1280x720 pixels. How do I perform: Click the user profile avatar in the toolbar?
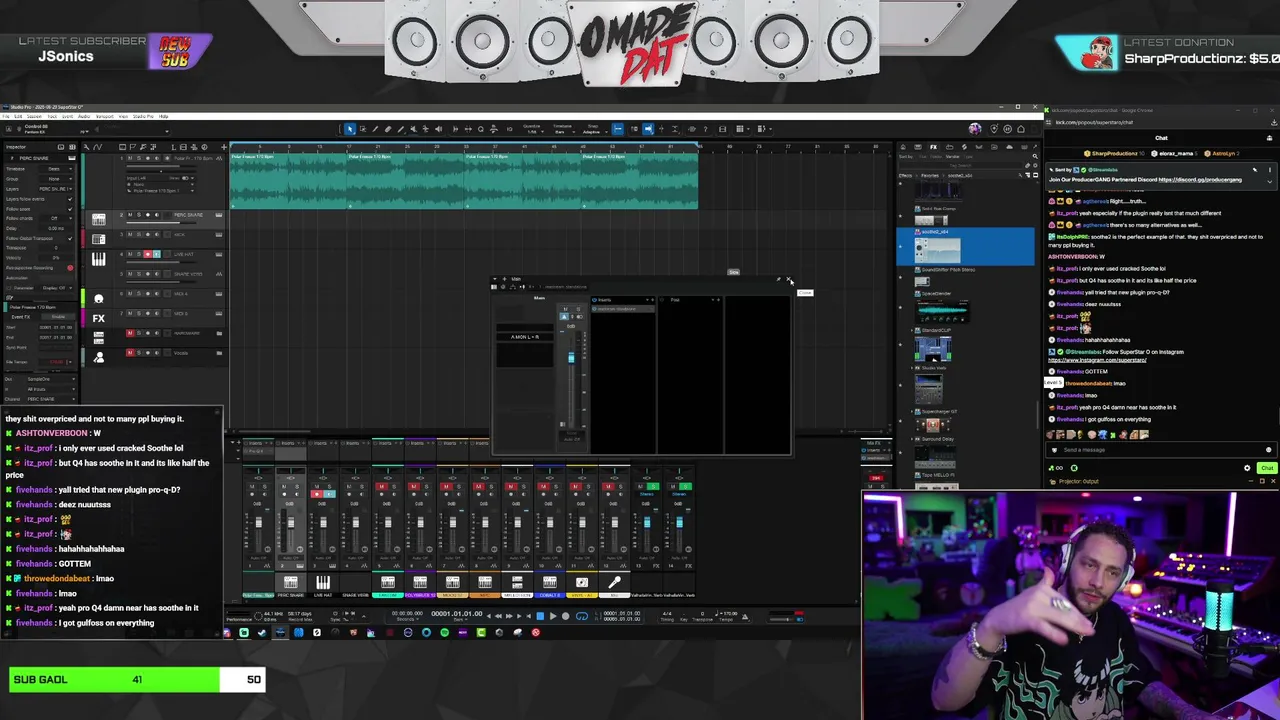pyautogui.click(x=975, y=129)
